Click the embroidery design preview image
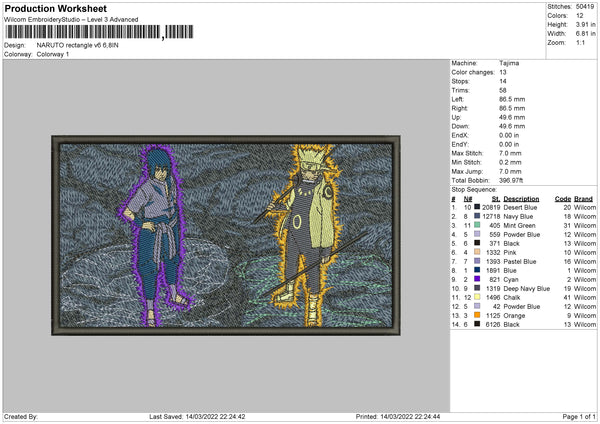The width and height of the screenshot is (600, 424). coord(226,235)
